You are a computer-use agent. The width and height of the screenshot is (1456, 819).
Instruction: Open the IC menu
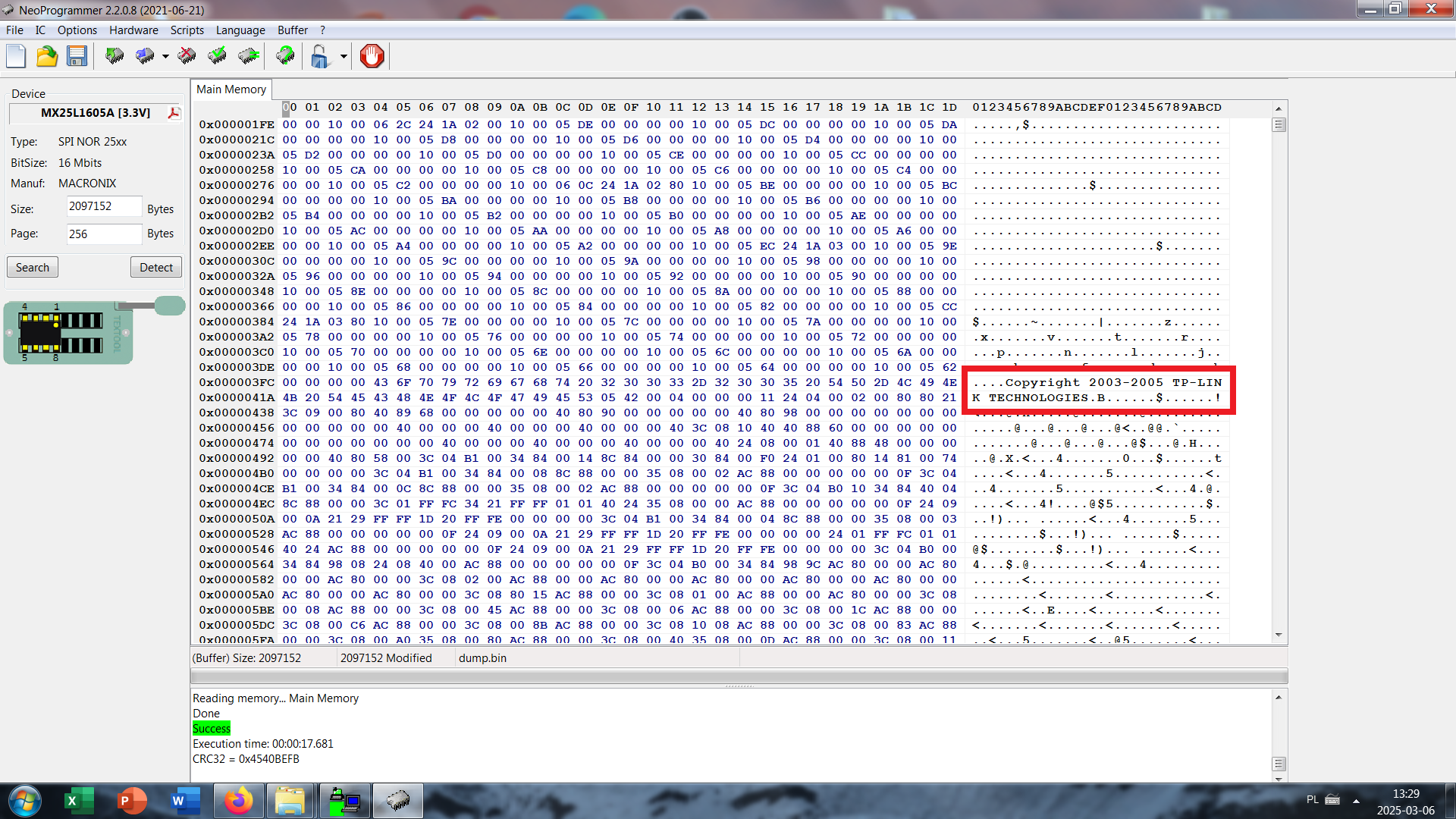40,30
